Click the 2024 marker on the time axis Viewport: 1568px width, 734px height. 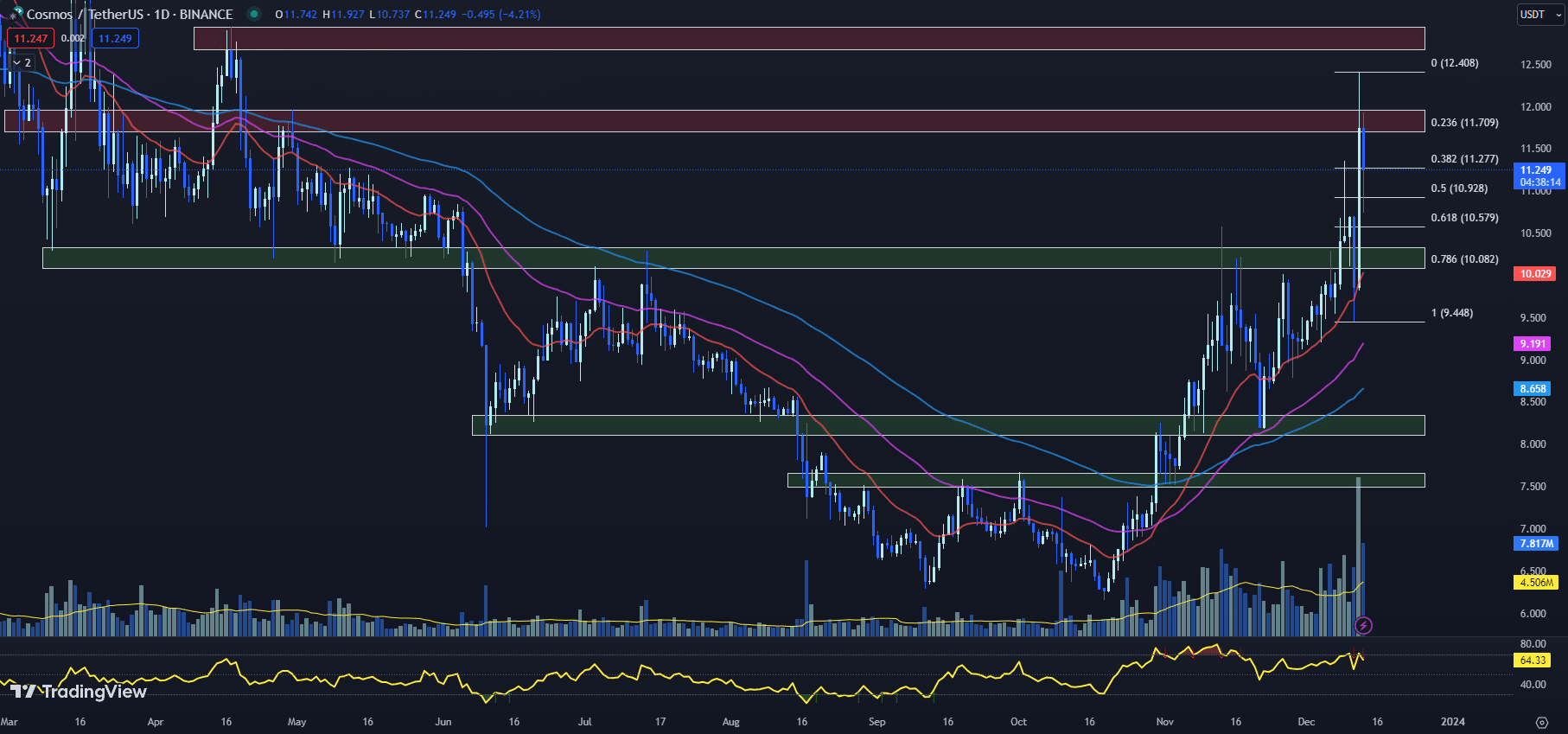[x=1452, y=722]
